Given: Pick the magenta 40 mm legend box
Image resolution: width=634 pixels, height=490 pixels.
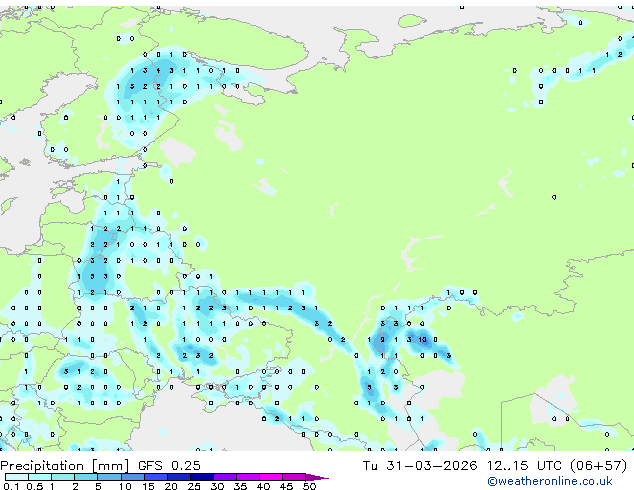Looking at the screenshot, I should coord(271,477).
